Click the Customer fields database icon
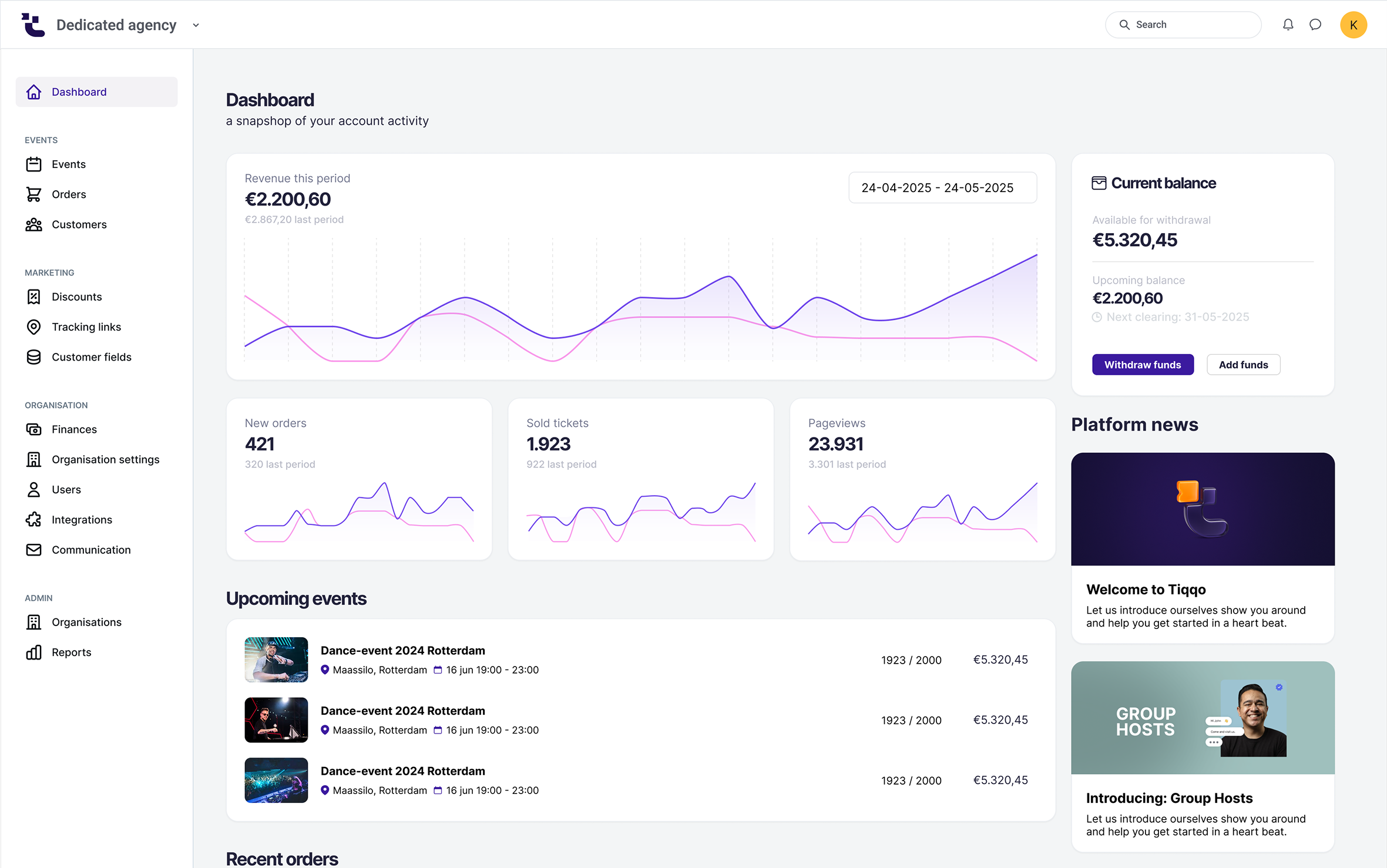This screenshot has width=1387, height=868. (x=33, y=357)
